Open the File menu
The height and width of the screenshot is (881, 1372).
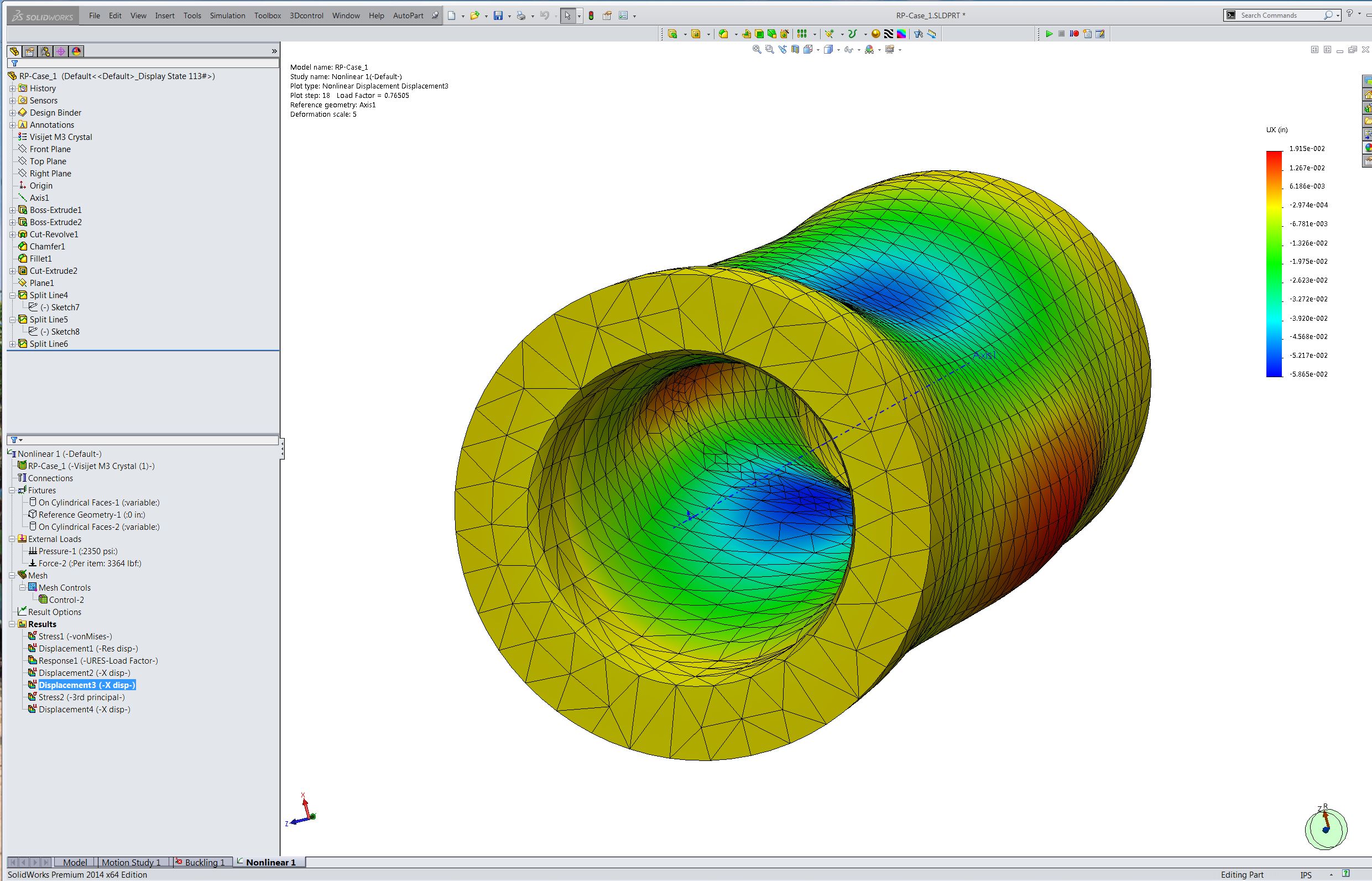pos(95,15)
